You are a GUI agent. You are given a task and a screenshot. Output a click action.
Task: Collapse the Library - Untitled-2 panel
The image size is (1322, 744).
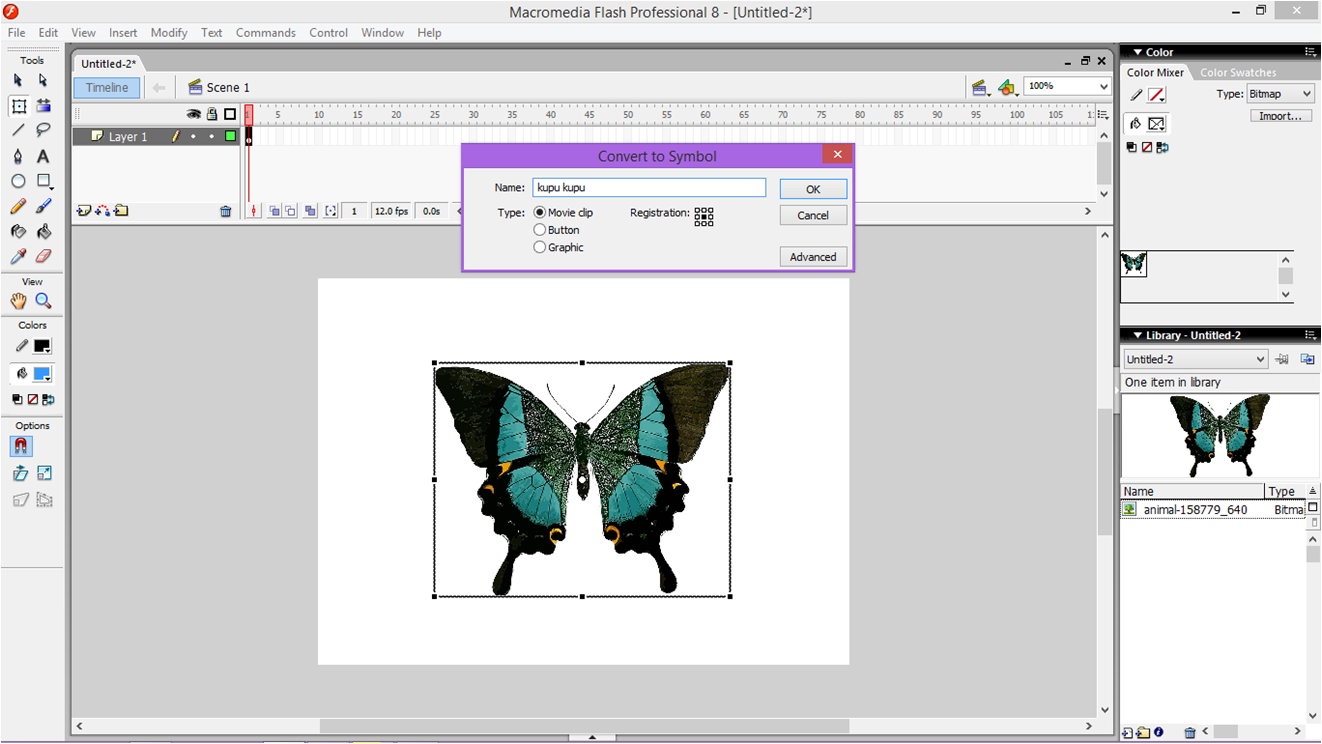(x=1137, y=335)
